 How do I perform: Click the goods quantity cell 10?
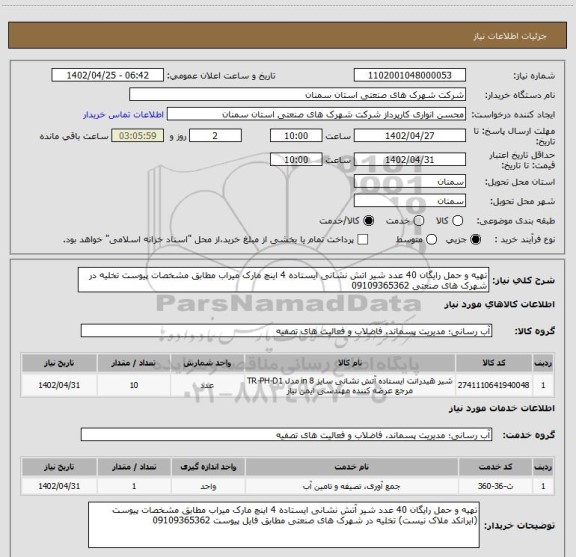click(134, 385)
